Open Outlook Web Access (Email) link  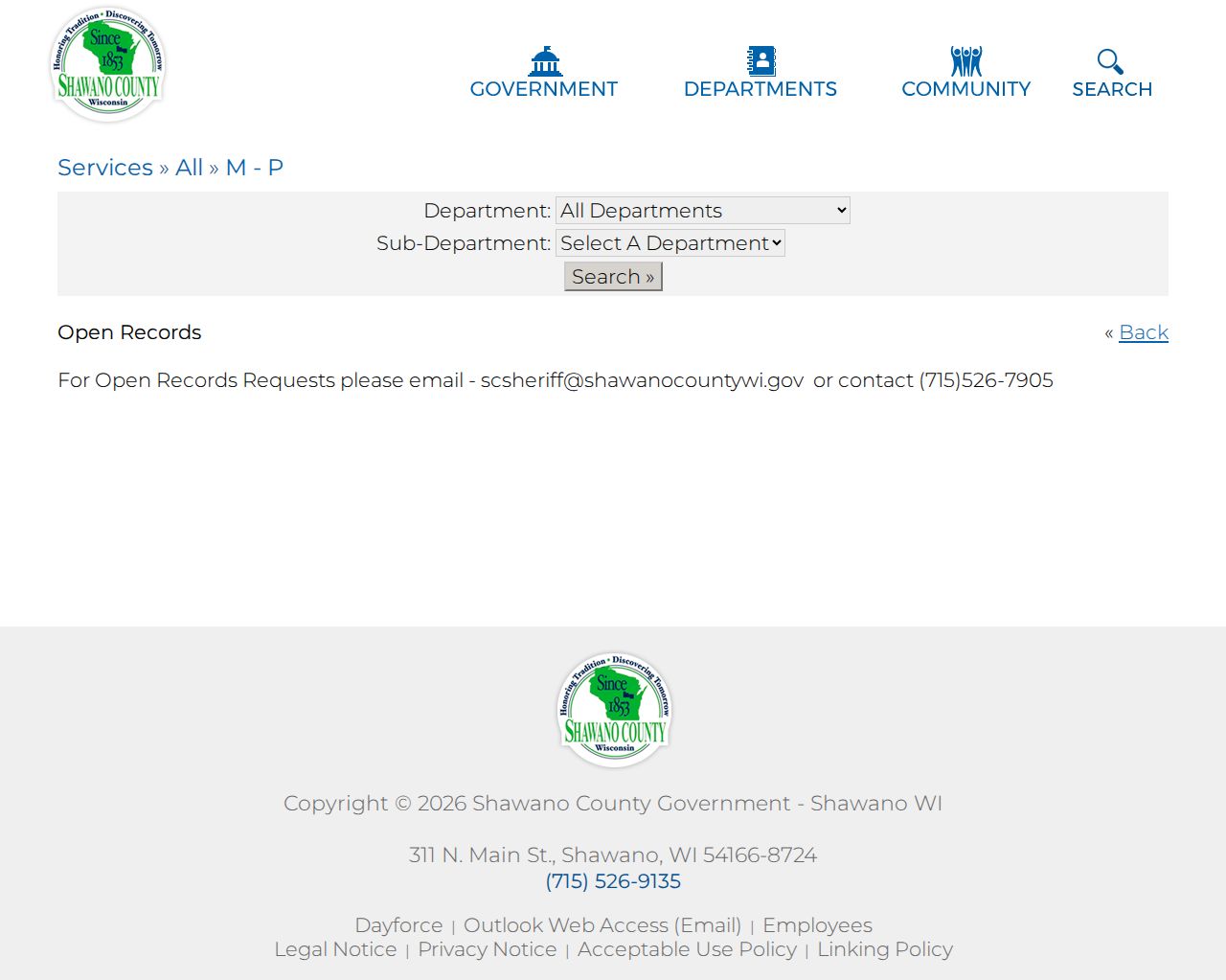click(x=602, y=925)
